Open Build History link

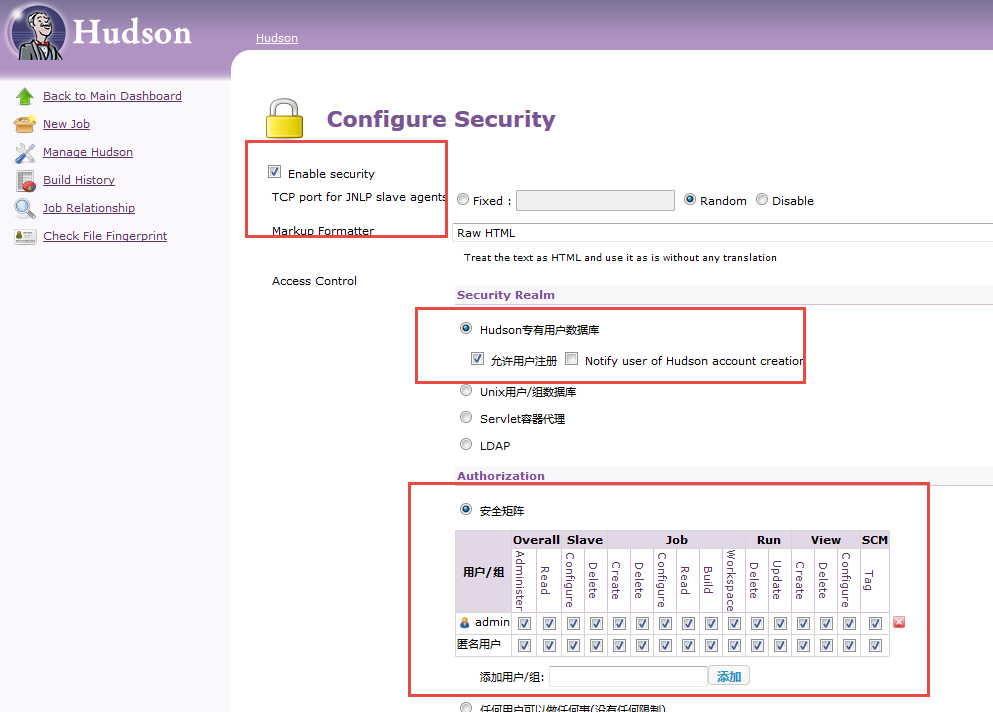point(79,180)
